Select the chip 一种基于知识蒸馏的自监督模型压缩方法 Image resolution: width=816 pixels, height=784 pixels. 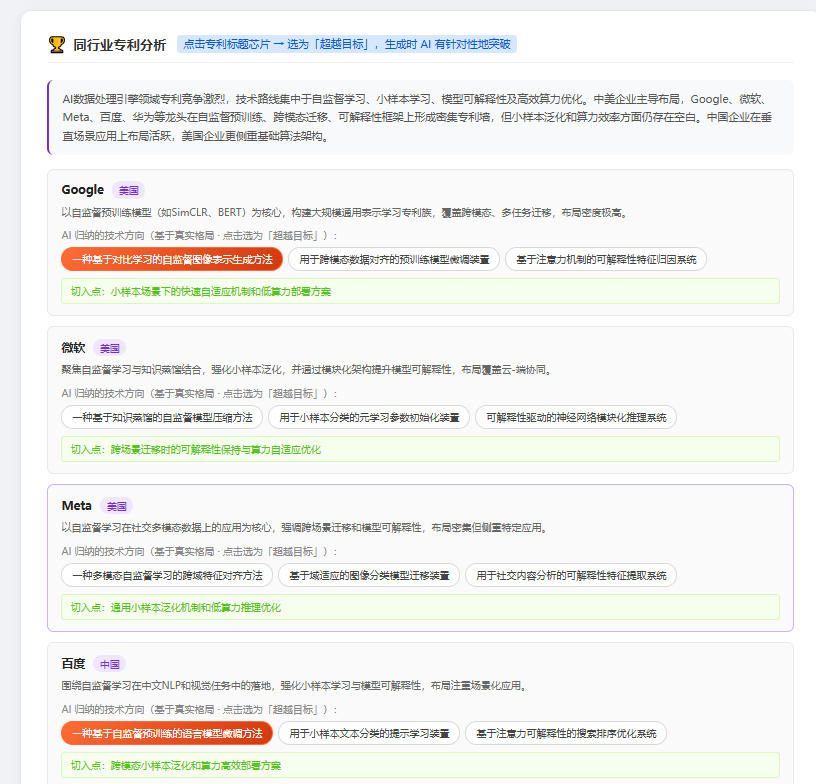[162, 417]
